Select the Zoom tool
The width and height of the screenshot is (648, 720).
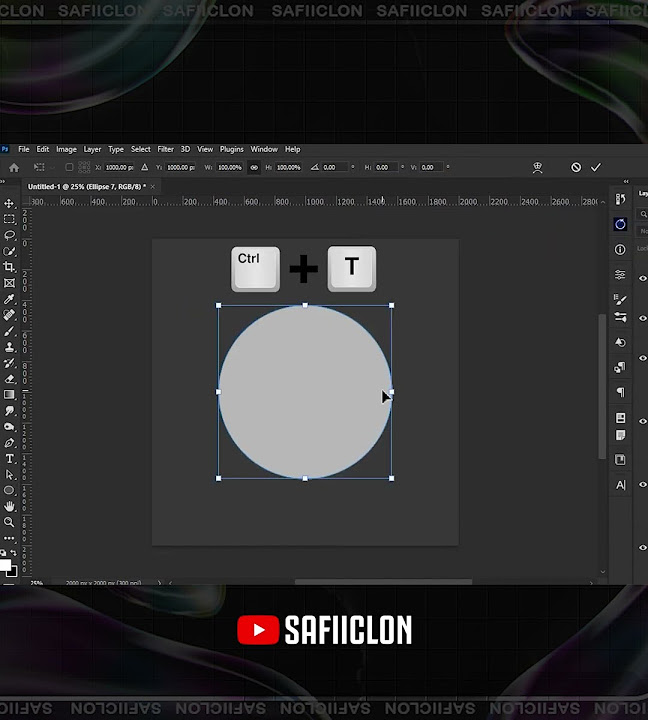pos(9,522)
